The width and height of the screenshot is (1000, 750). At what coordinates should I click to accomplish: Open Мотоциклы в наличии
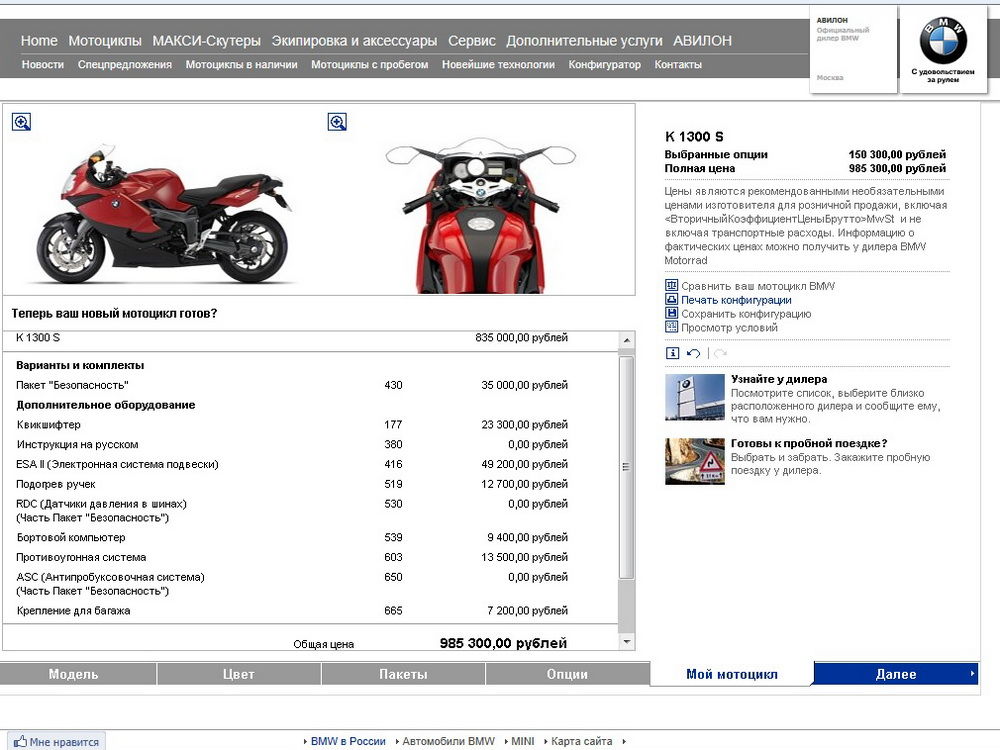click(x=242, y=64)
